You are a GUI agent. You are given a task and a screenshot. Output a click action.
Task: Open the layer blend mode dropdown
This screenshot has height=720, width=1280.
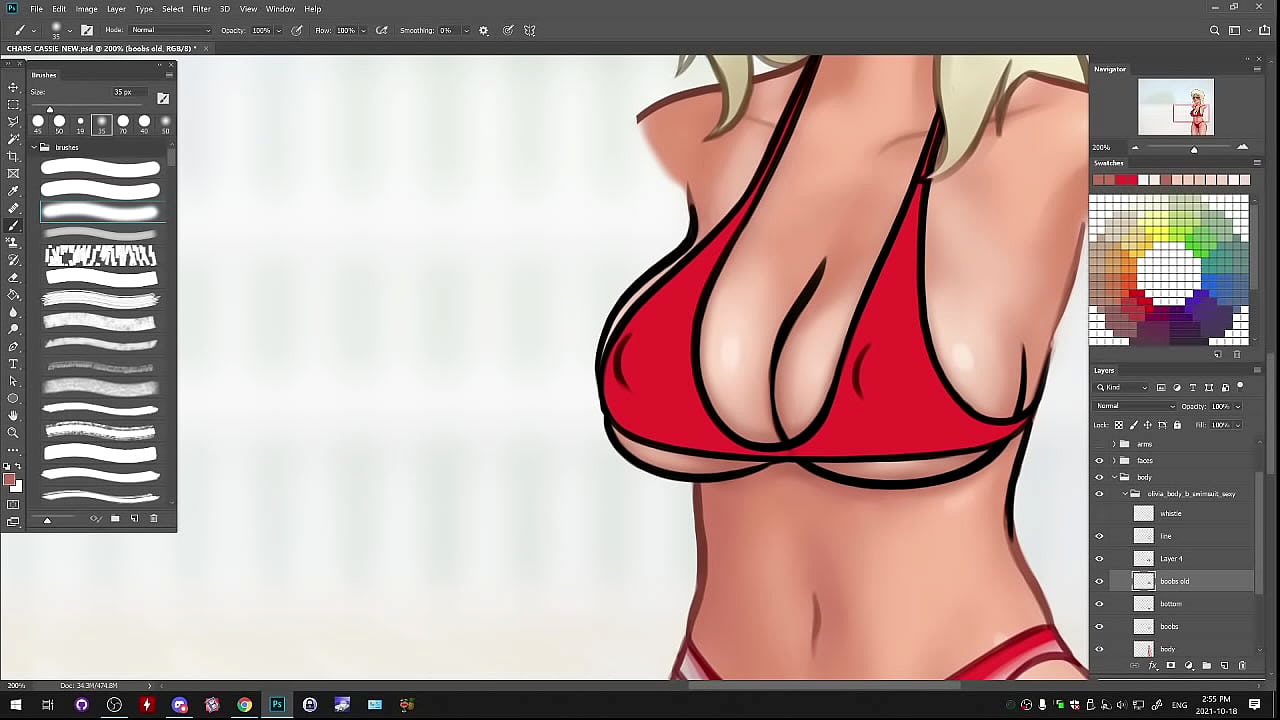(1135, 406)
